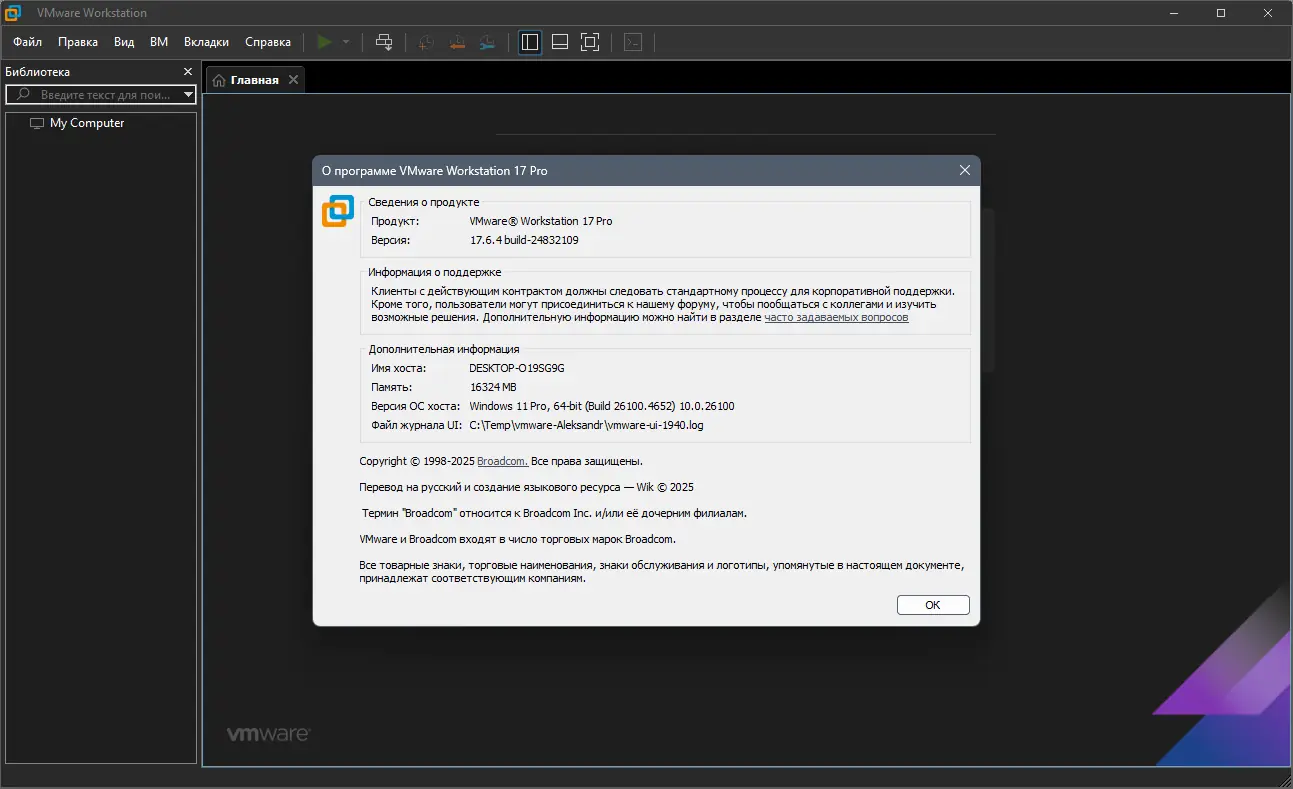This screenshot has height=789, width=1293.
Task: Click the green power-on play button
Action: click(x=324, y=42)
